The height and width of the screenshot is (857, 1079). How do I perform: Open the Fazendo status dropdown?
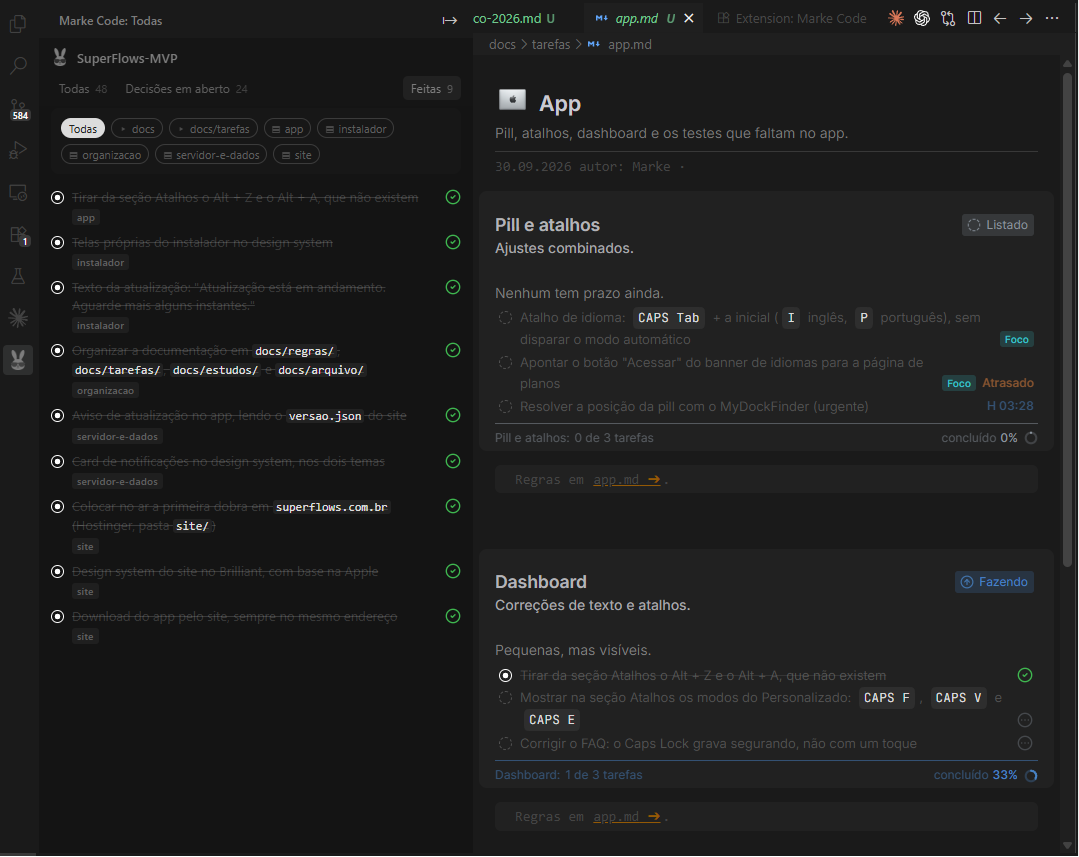click(994, 582)
